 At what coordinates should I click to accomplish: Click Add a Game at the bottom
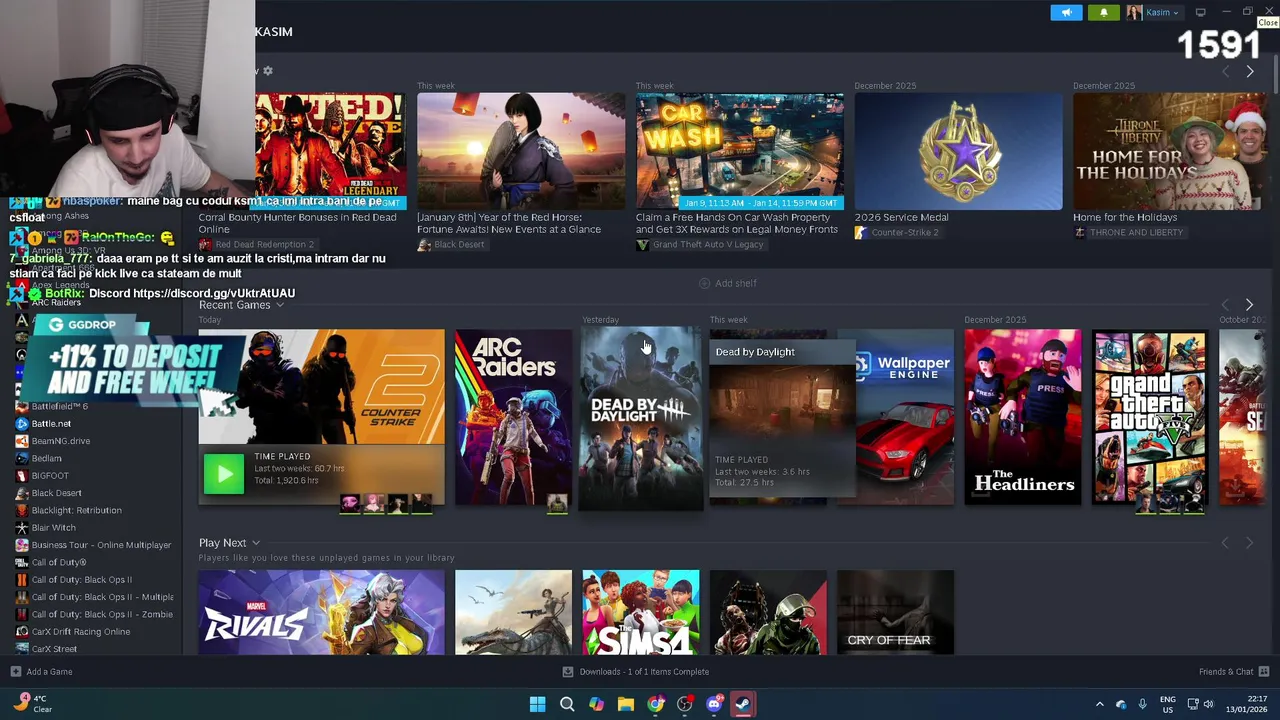41,672
